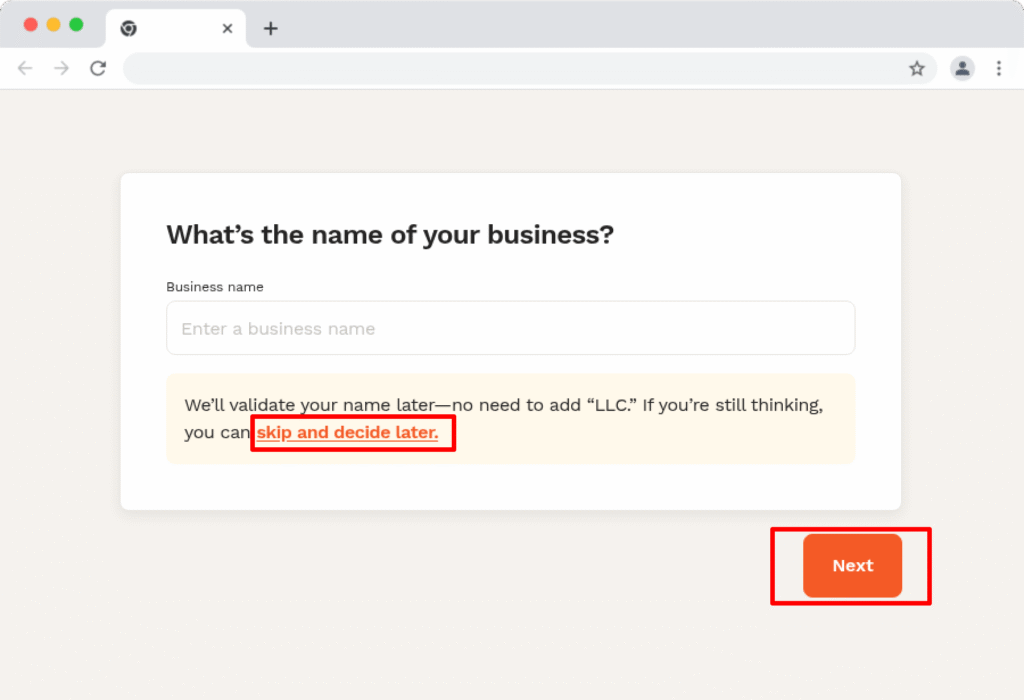Image resolution: width=1024 pixels, height=700 pixels.
Task: Click inside the business name input field
Action: click(x=510, y=328)
